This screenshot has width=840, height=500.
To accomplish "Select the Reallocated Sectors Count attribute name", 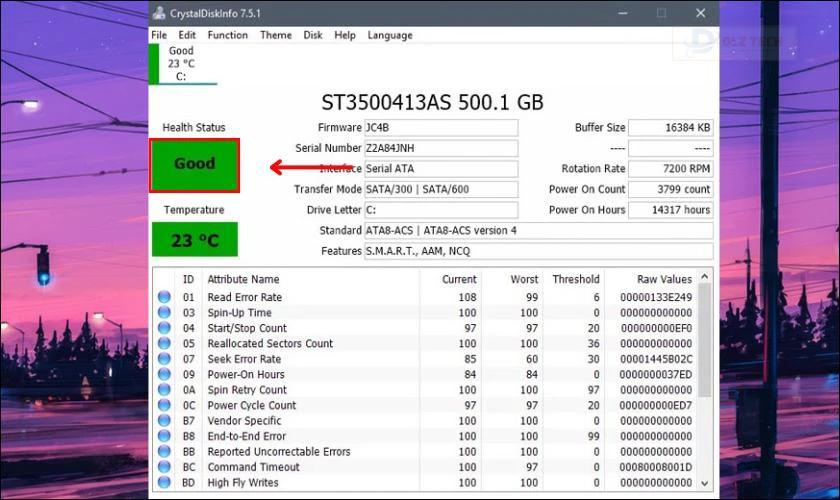I will 270,343.
